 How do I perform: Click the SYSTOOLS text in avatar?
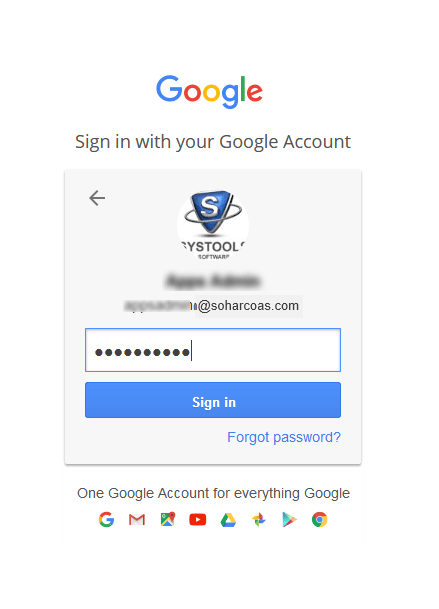213,247
